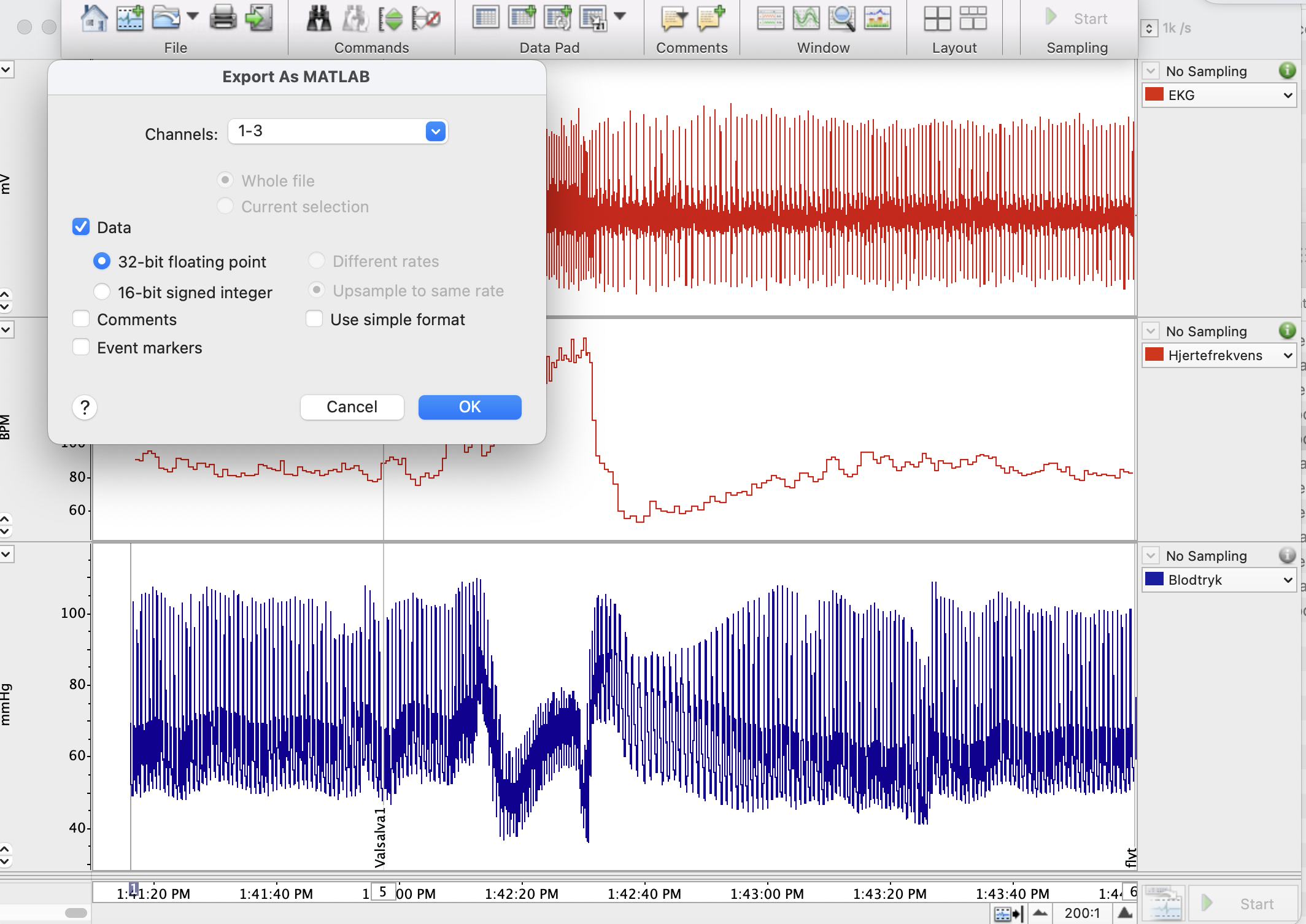This screenshot has height=924, width=1306.
Task: Click the auto-scale vertical arrows icon
Action: (390, 19)
